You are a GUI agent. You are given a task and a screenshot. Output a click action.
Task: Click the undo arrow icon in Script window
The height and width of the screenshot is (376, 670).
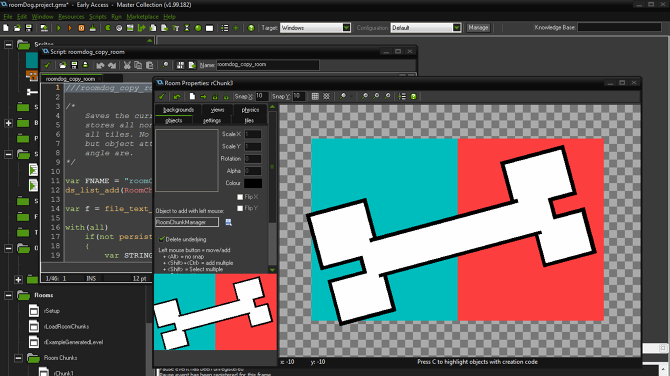[100, 65]
